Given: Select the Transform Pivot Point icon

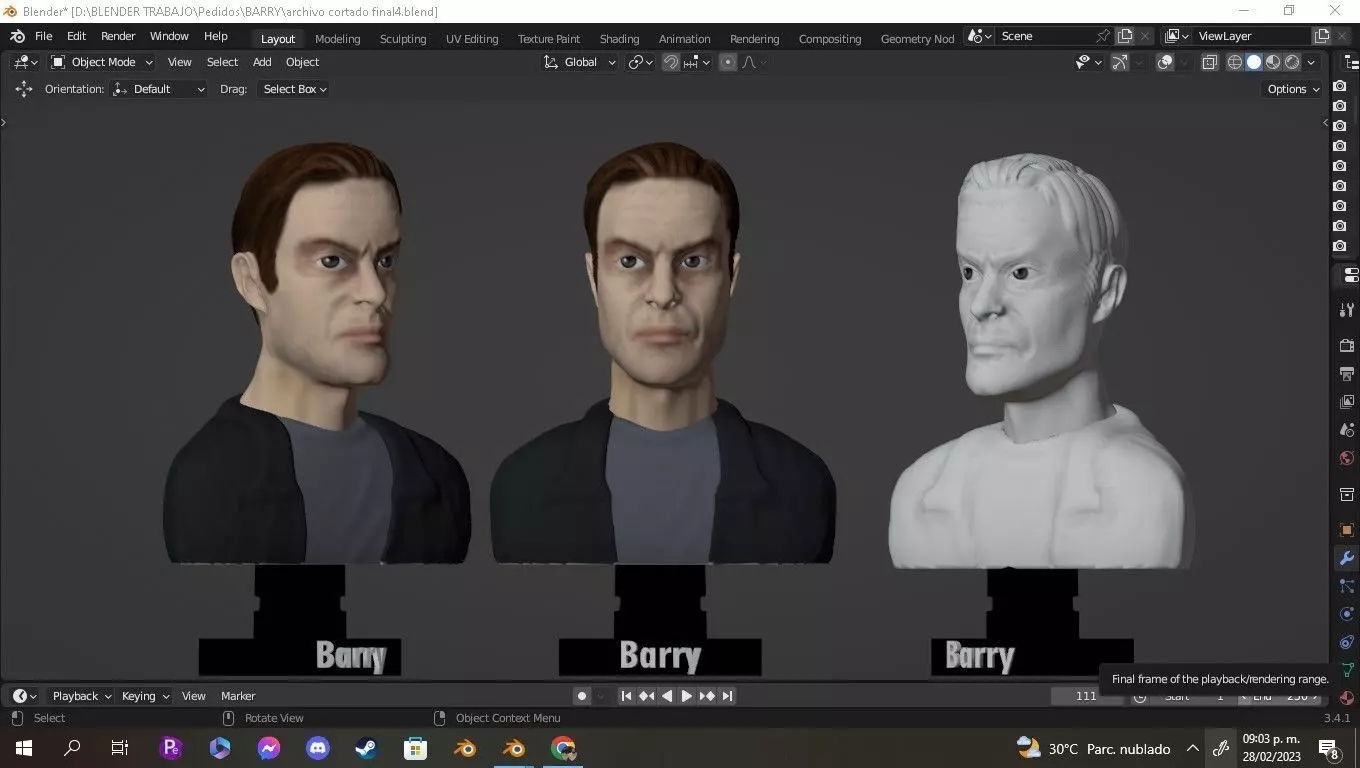Looking at the screenshot, I should pyautogui.click(x=640, y=62).
